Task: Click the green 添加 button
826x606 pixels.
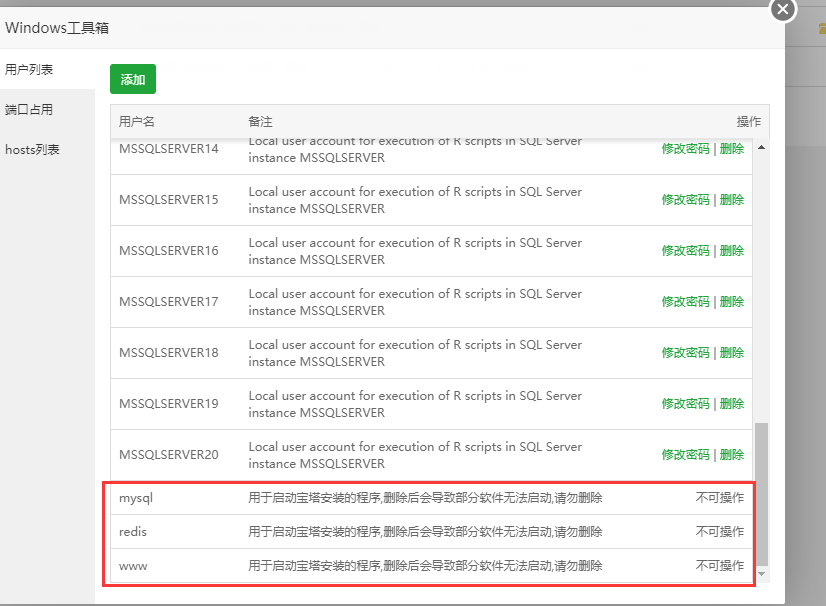Action: 133,79
